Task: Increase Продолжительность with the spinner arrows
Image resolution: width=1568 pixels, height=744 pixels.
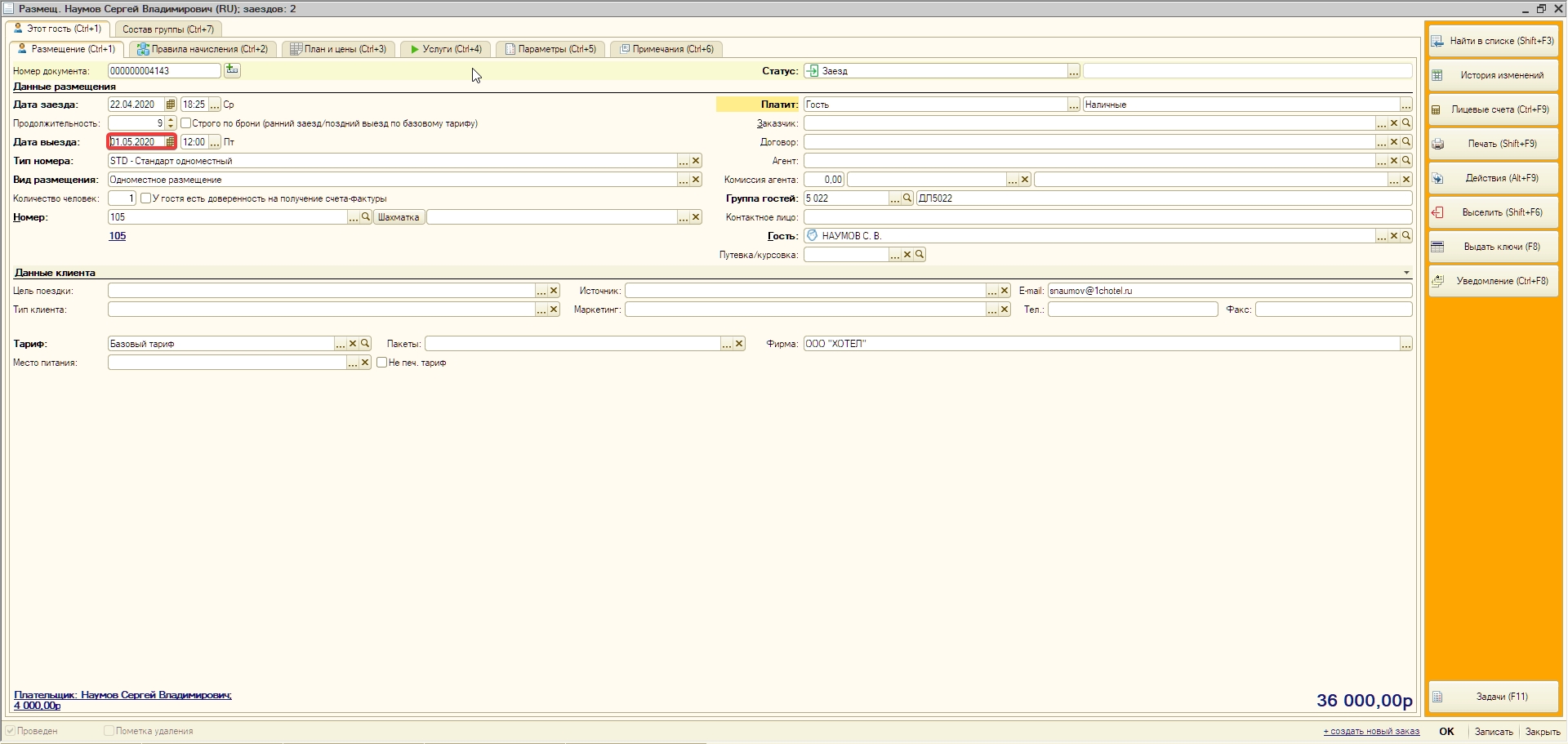Action: point(171,120)
